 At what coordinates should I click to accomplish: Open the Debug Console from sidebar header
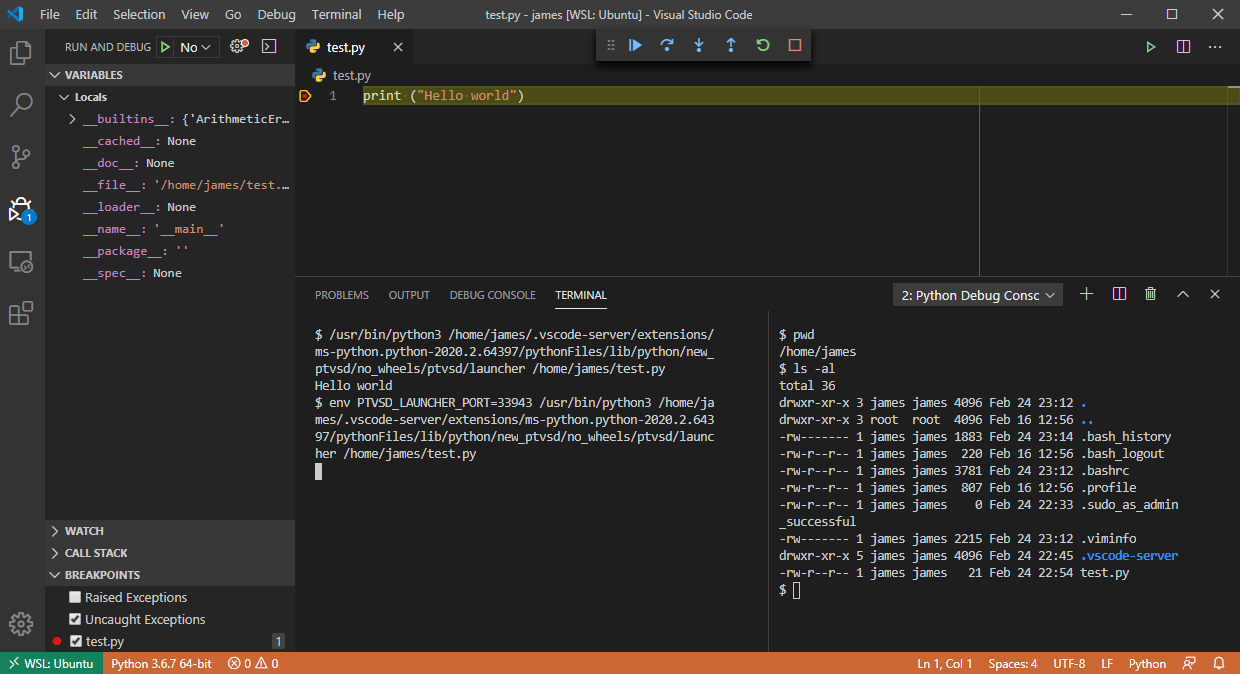tap(268, 46)
